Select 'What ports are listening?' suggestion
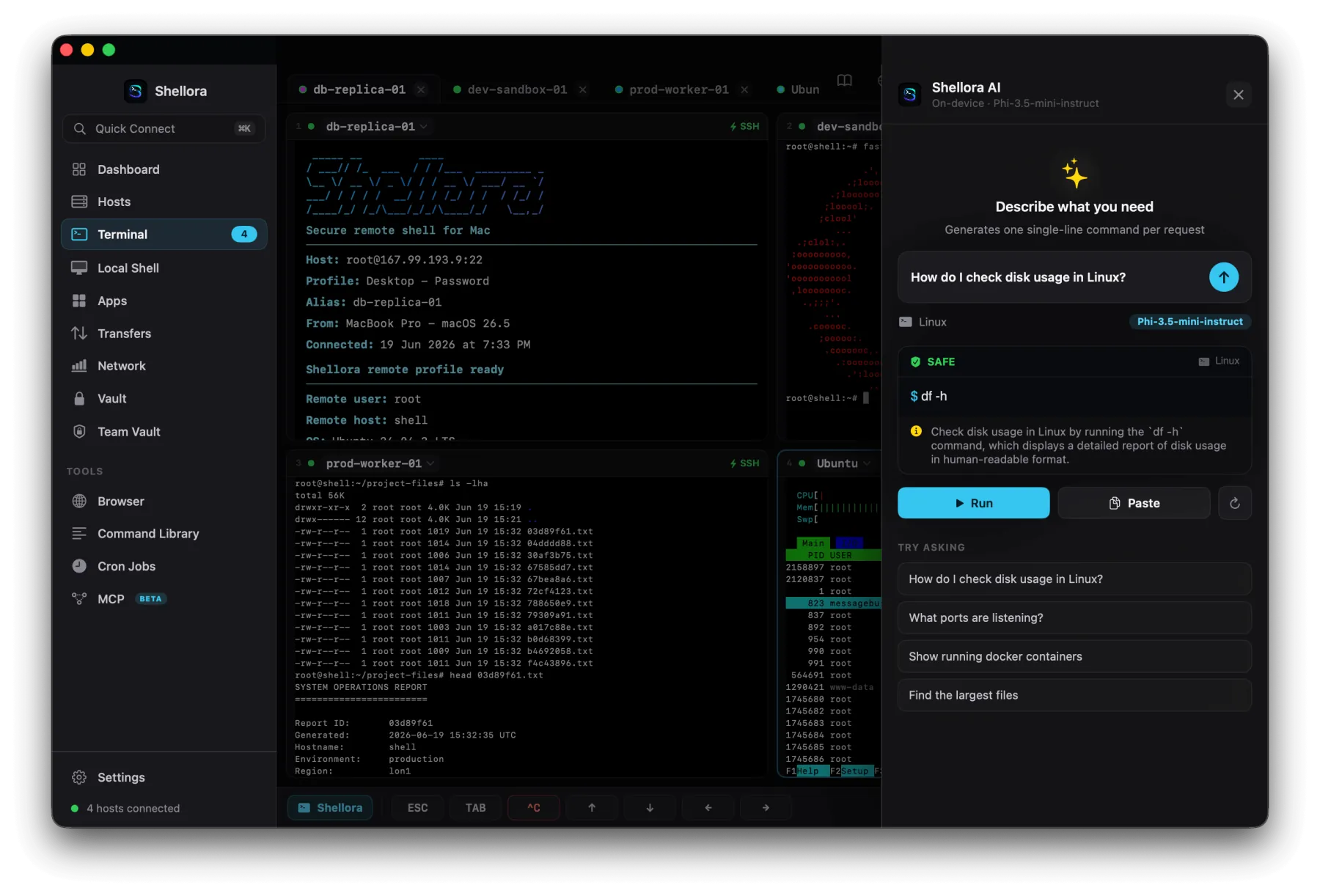This screenshot has width=1320, height=896. [x=1074, y=618]
